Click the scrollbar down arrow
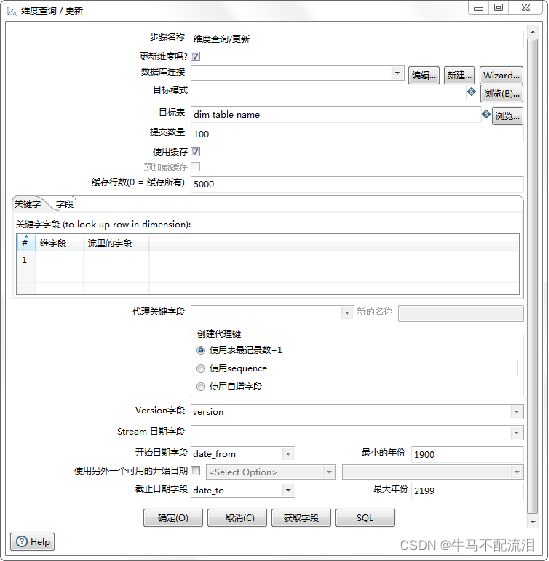This screenshot has height=561, width=549. [x=533, y=522]
